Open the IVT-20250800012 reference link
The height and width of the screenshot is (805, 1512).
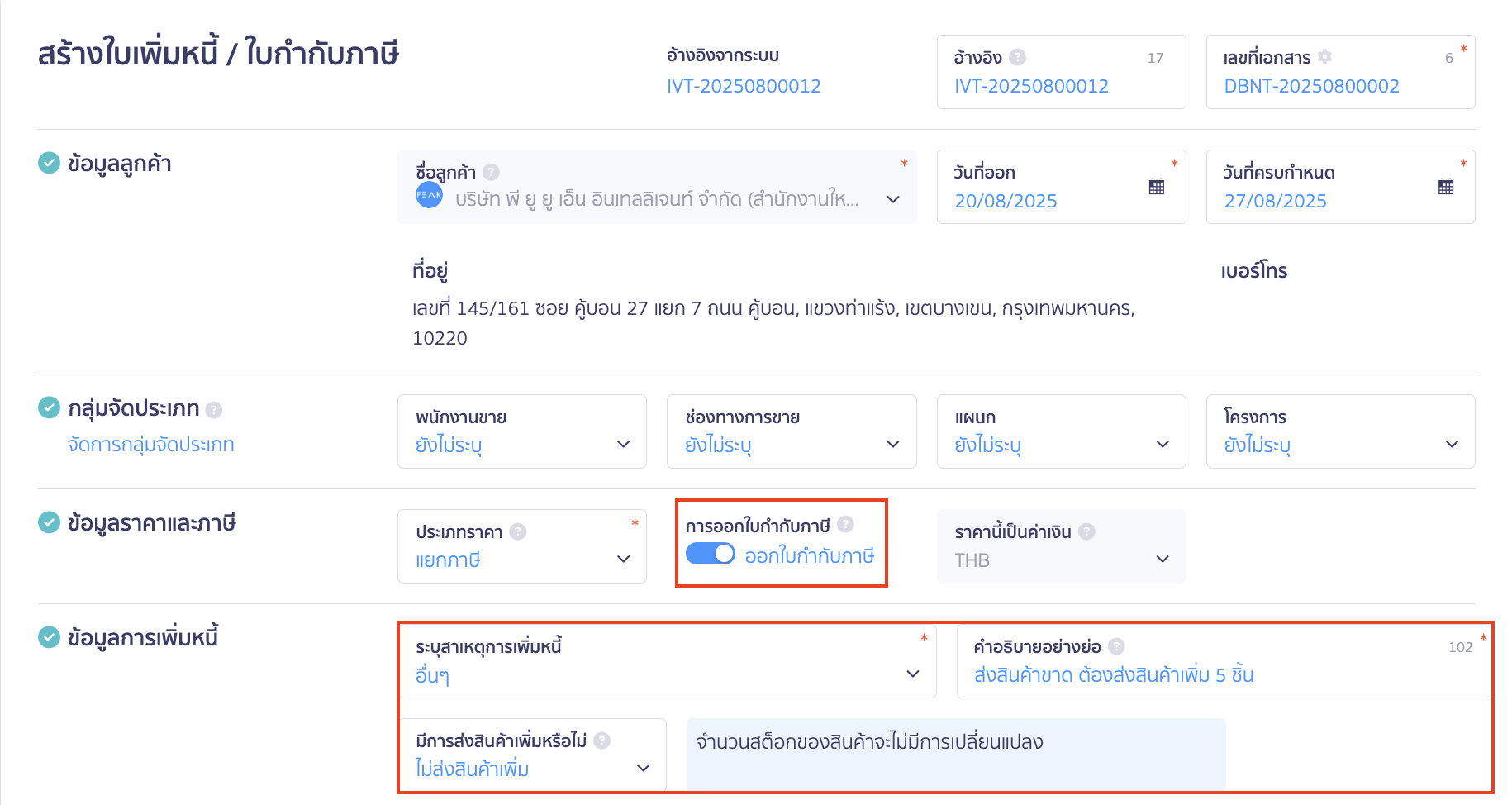(744, 85)
